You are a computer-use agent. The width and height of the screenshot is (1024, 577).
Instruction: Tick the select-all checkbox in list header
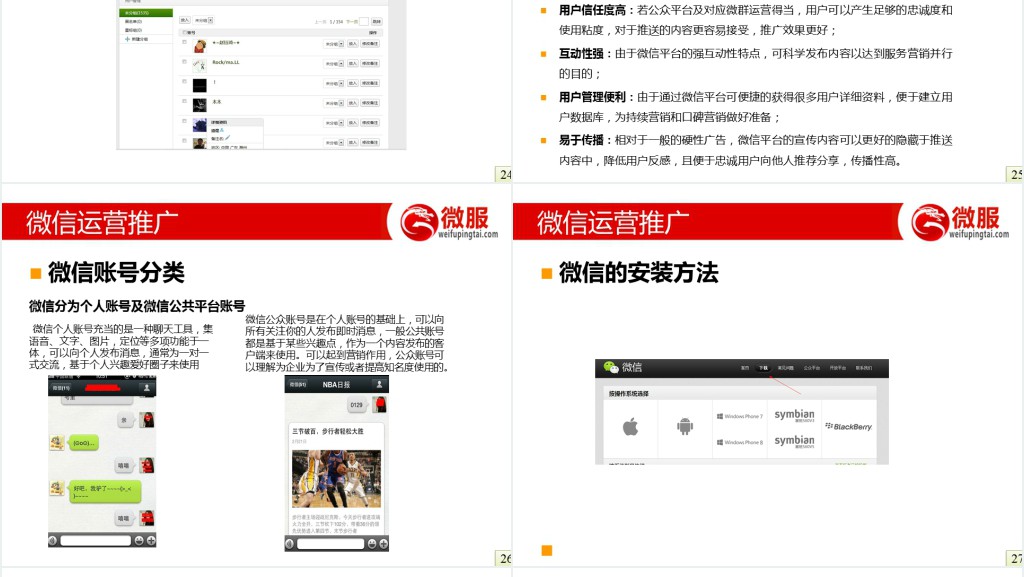click(x=184, y=33)
